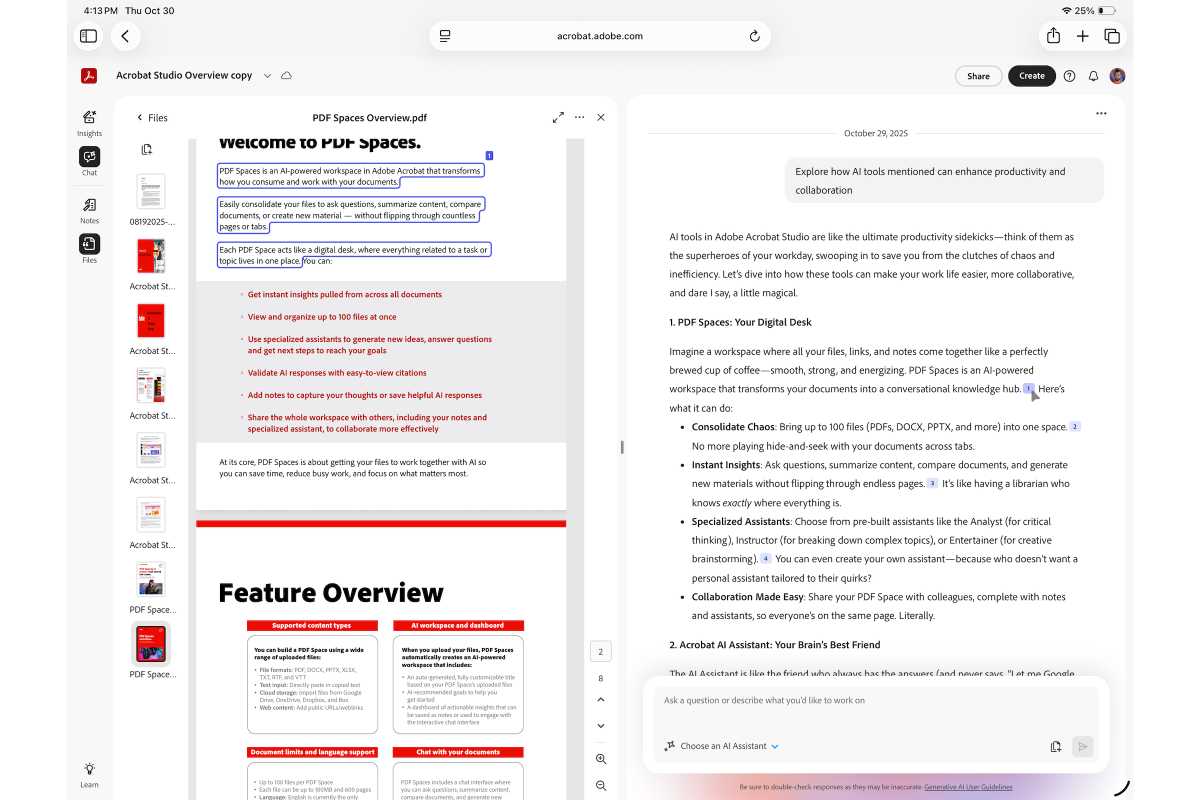
Task: Attach a file in the AI Assistant input
Action: [x=1056, y=746]
